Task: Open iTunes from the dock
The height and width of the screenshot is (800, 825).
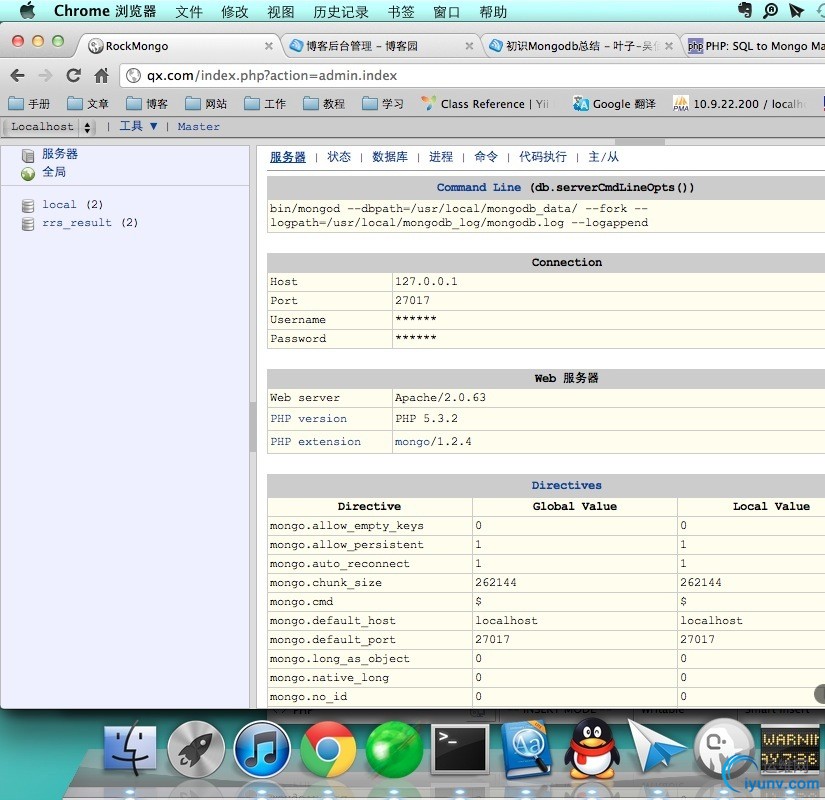Action: pos(261,749)
